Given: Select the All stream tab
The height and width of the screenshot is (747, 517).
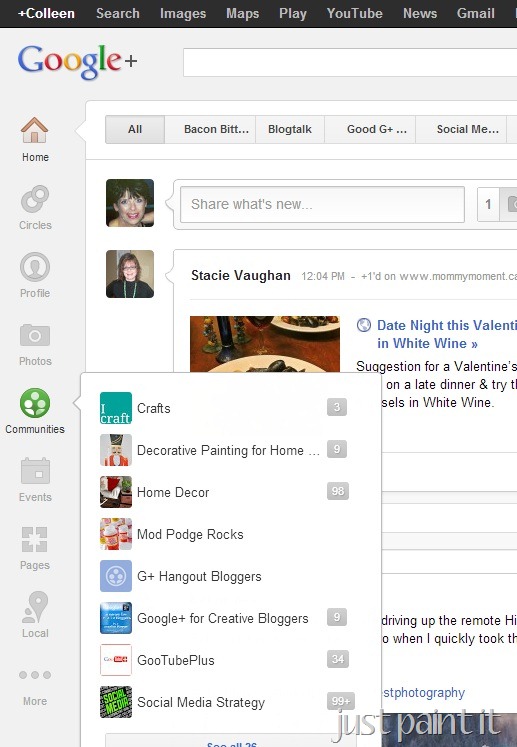Looking at the screenshot, I should 135,129.
